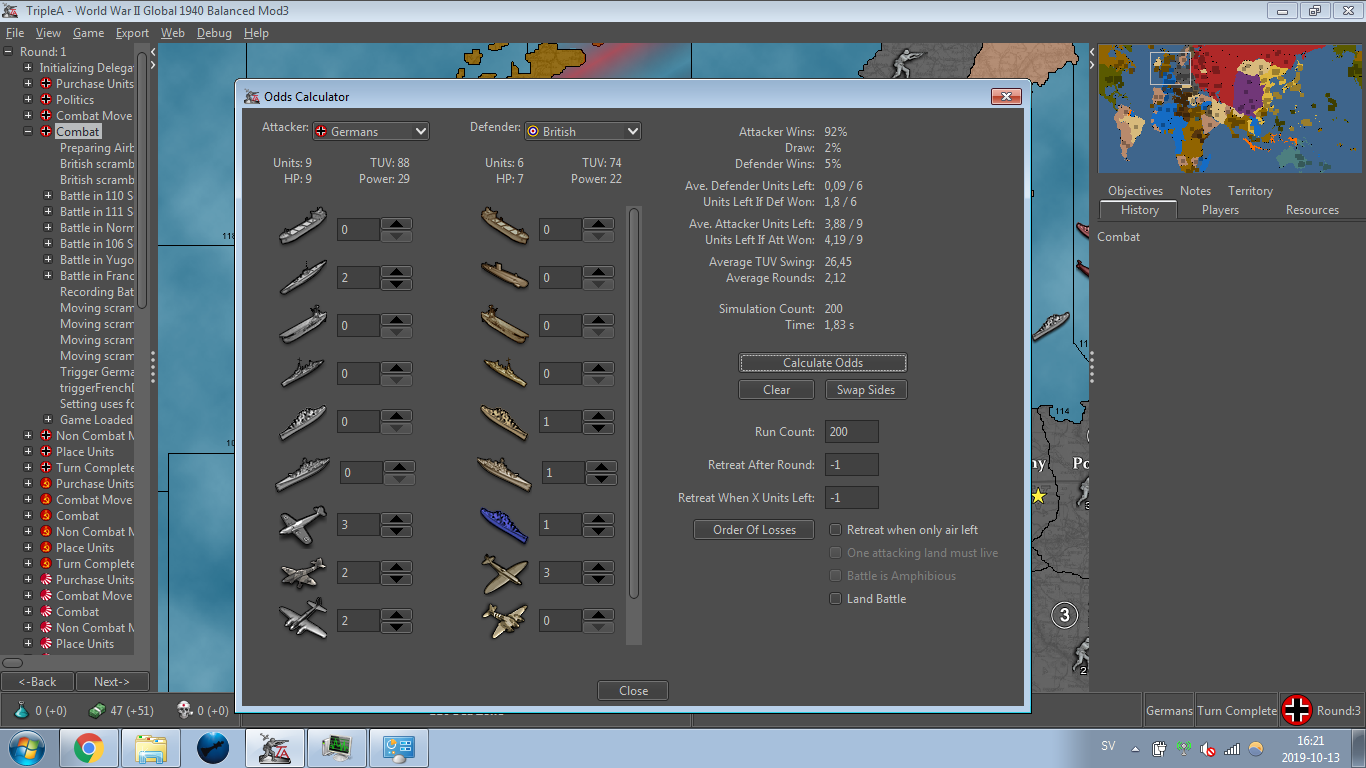Expand the Politics history node
The height and width of the screenshot is (768, 1366).
29,100
